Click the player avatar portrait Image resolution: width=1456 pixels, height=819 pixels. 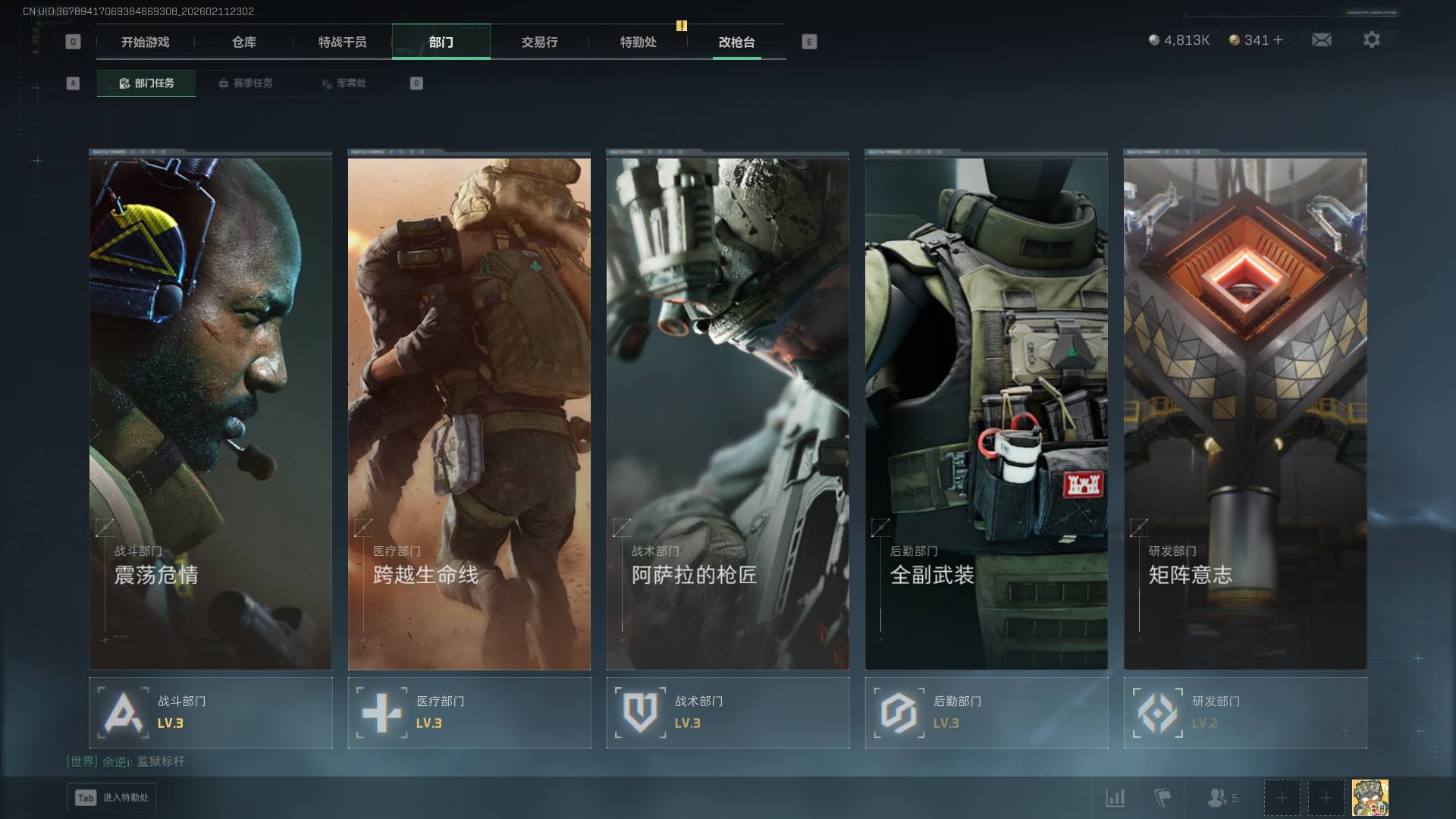pyautogui.click(x=1370, y=798)
